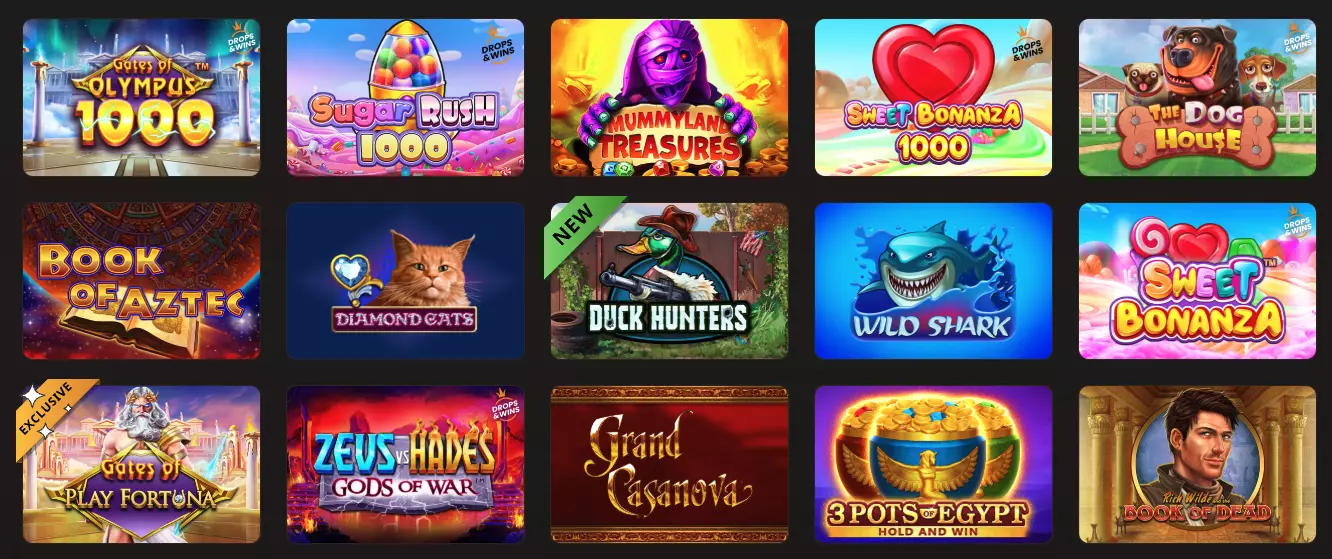Open the Sweet Bonanza 1000 game
This screenshot has width=1332, height=559.
coord(933,97)
